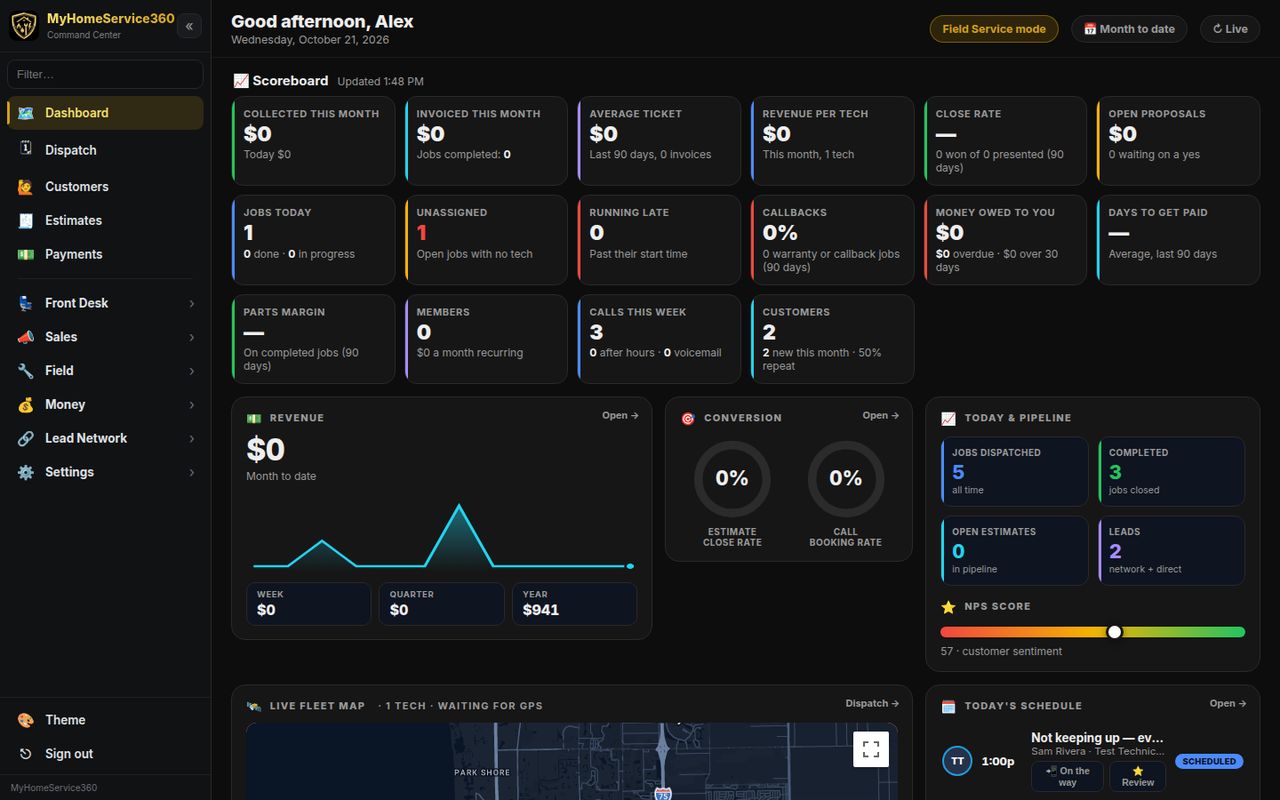Click the Estimates document icon

26,221
